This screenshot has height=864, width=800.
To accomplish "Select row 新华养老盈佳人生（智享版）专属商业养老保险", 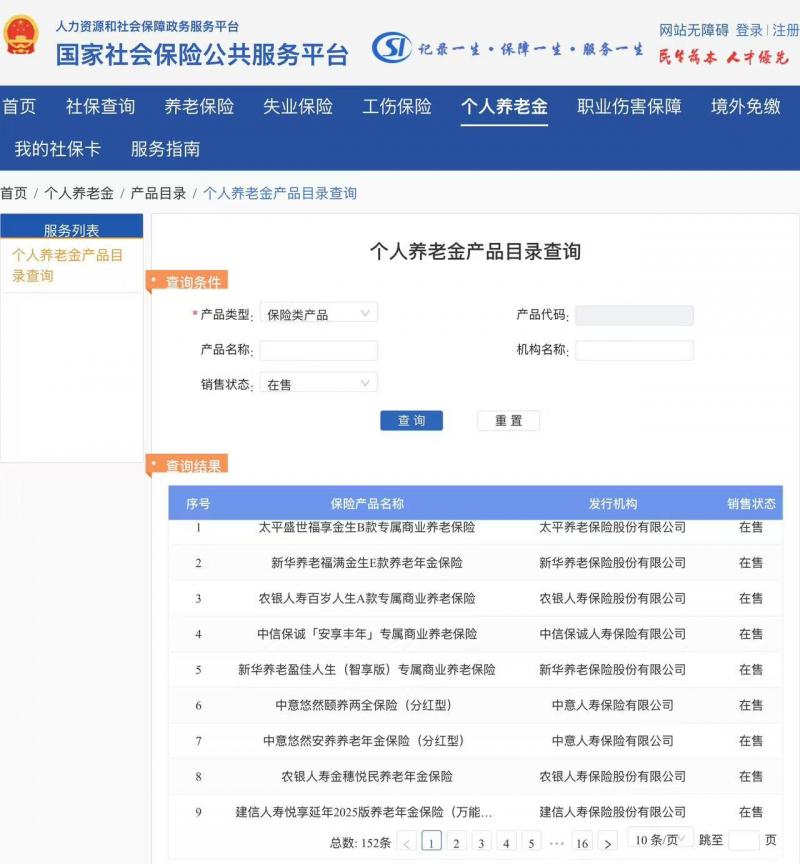I will click(x=475, y=669).
